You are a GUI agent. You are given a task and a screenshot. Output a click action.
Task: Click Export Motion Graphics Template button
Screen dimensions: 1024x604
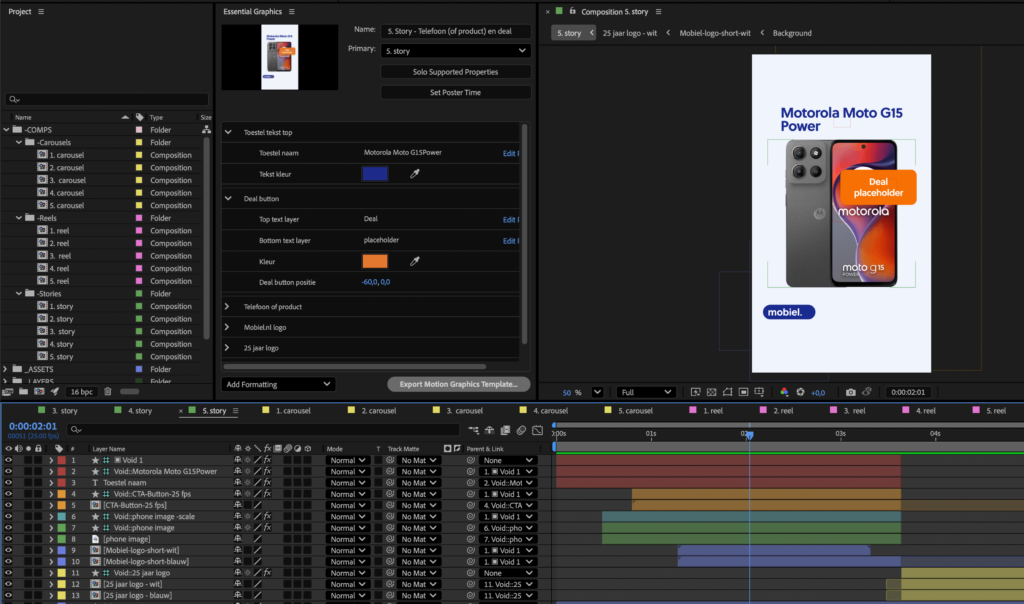(x=458, y=384)
